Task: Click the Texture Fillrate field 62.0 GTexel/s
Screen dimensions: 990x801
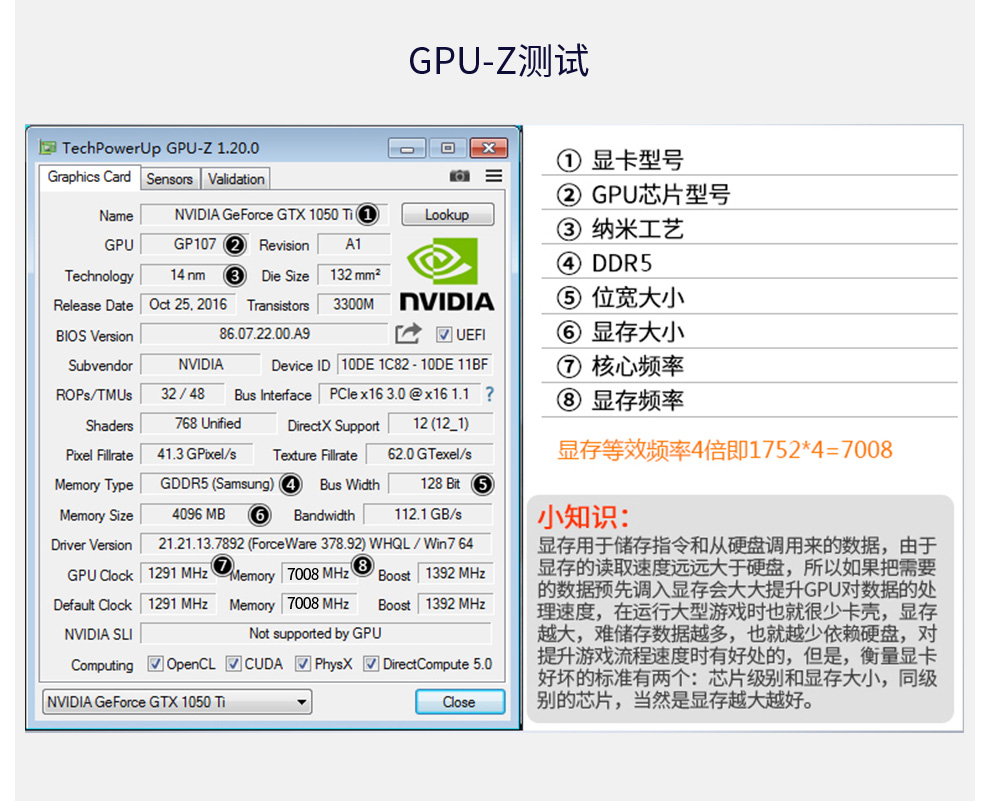Action: coord(429,454)
